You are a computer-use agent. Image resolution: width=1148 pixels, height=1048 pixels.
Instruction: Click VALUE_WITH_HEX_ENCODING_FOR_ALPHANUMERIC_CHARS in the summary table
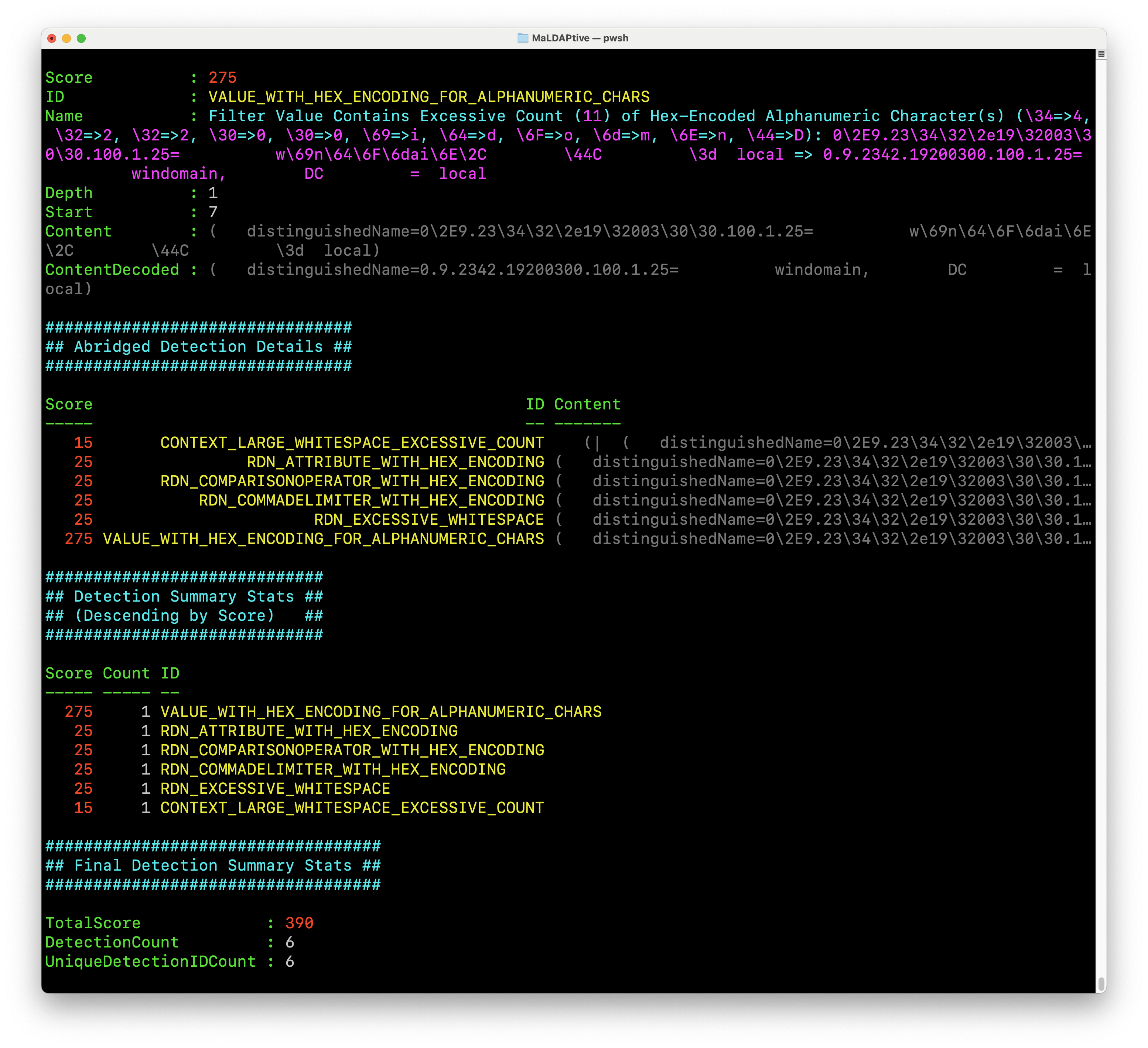(x=381, y=712)
